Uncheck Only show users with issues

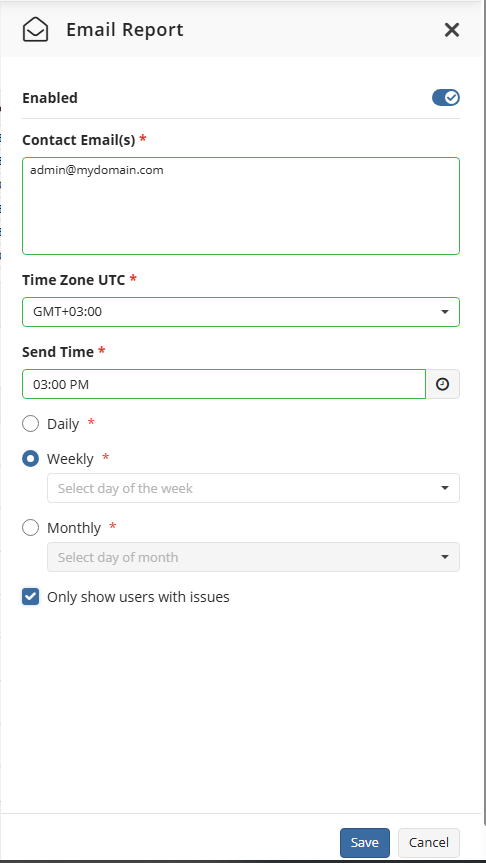pos(30,597)
